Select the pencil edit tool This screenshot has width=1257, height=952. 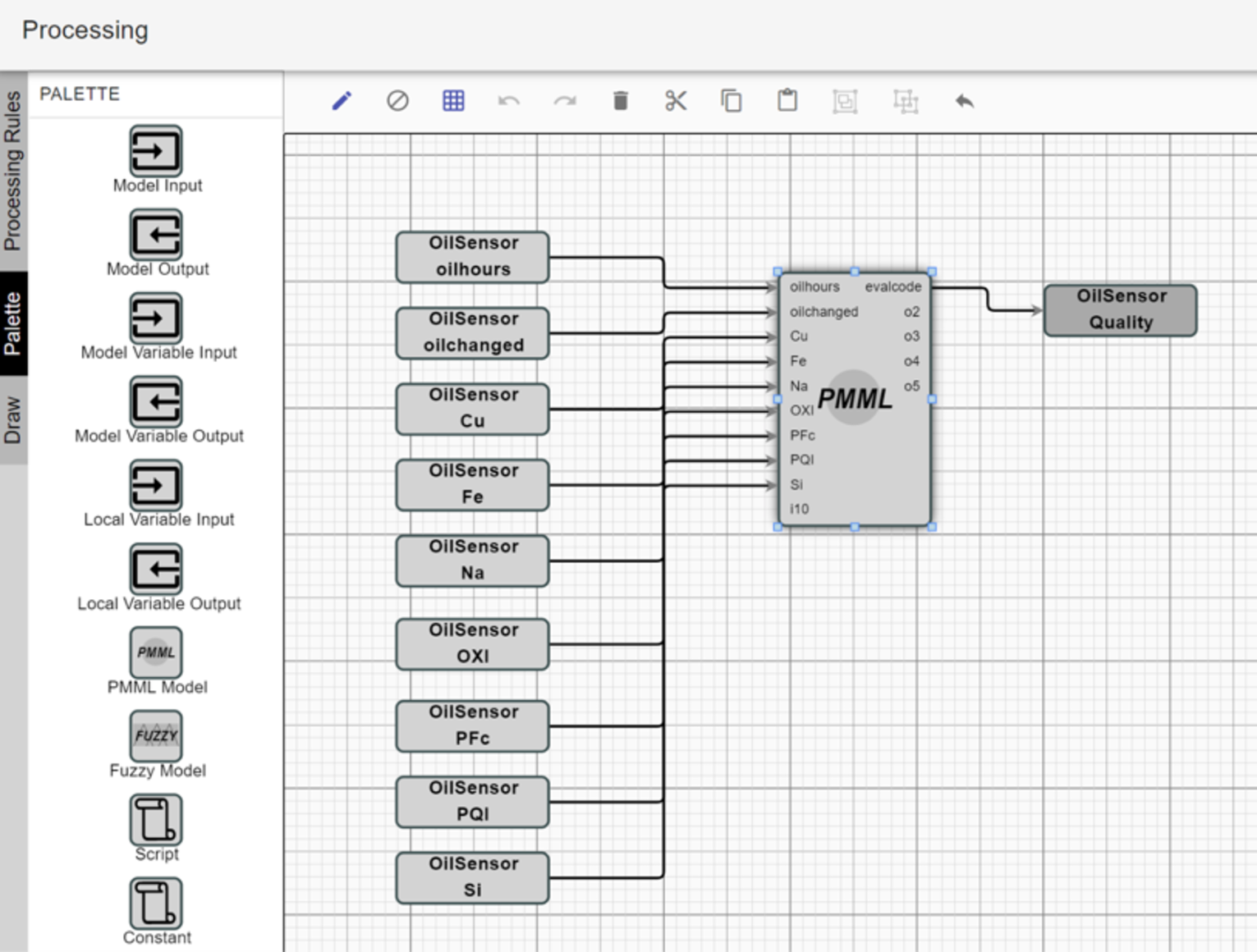point(342,100)
